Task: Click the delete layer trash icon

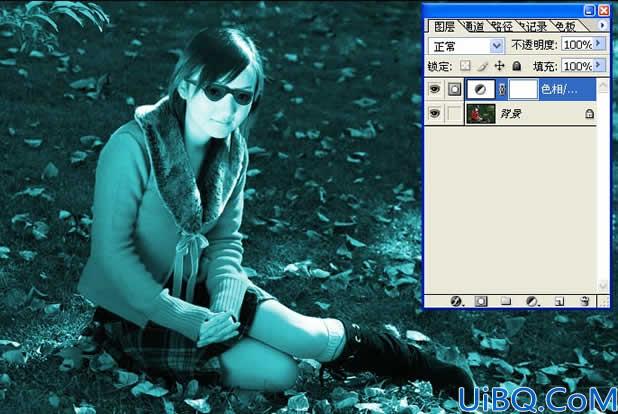Action: (585, 302)
